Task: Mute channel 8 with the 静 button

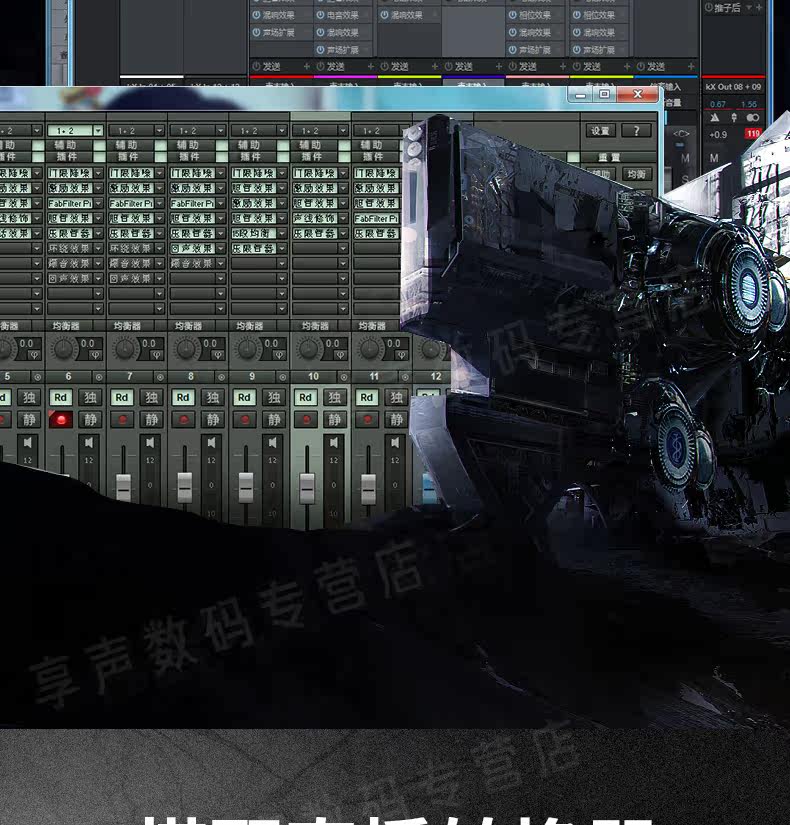Action: [213, 420]
